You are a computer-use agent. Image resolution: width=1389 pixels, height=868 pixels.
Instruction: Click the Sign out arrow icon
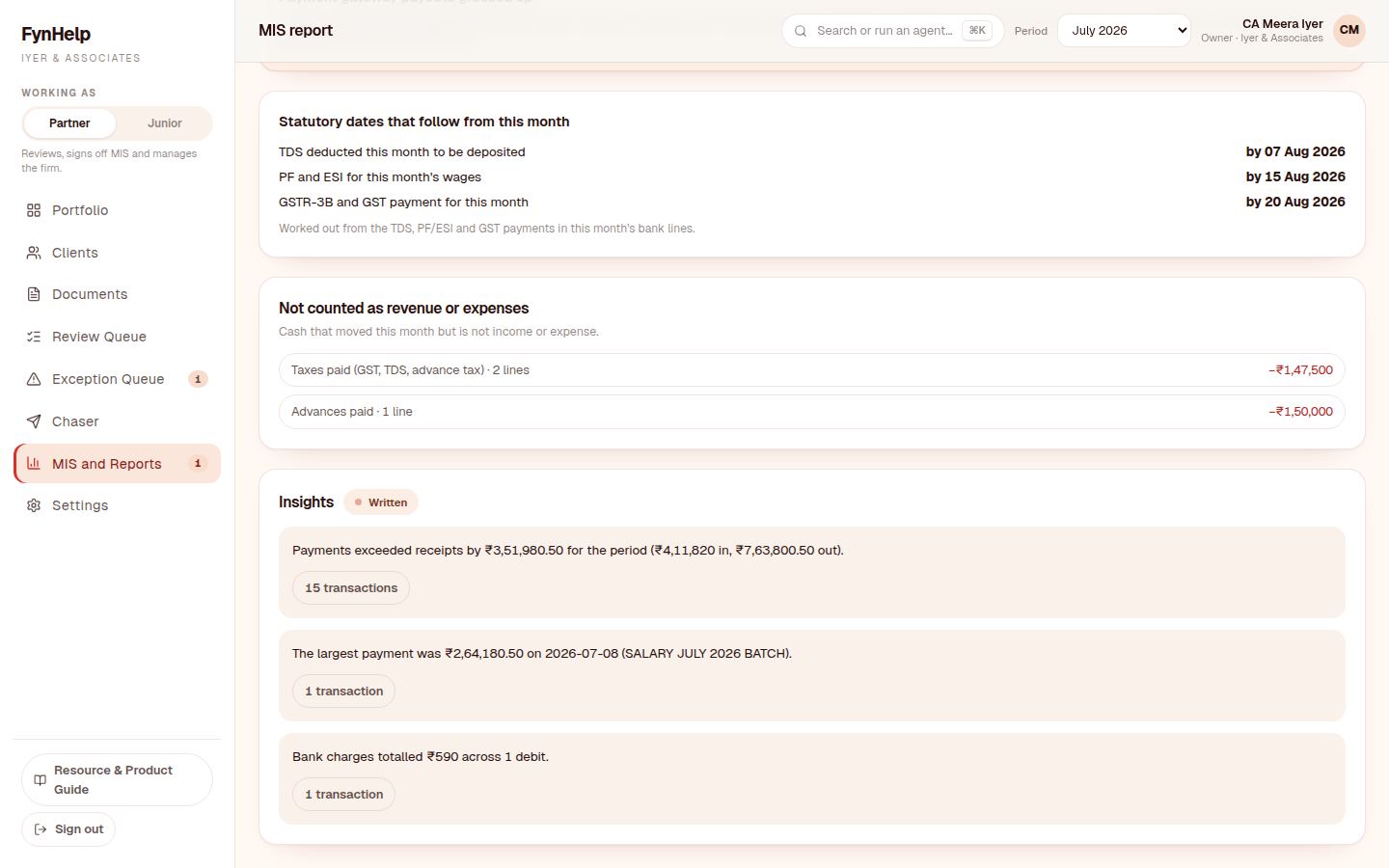click(x=41, y=829)
